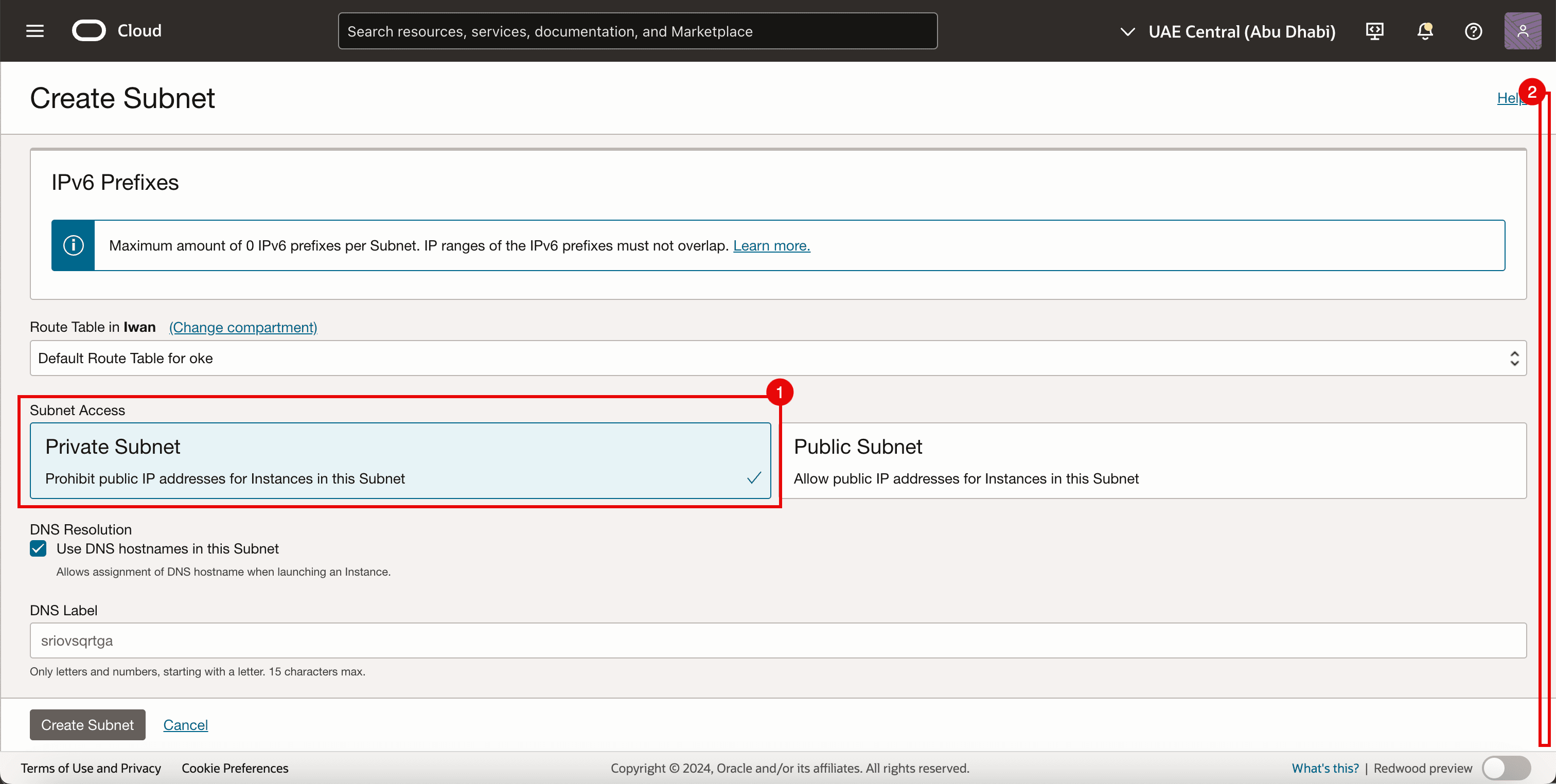The height and width of the screenshot is (784, 1556).
Task: Expand the UAE Central region menu
Action: 1241,31
